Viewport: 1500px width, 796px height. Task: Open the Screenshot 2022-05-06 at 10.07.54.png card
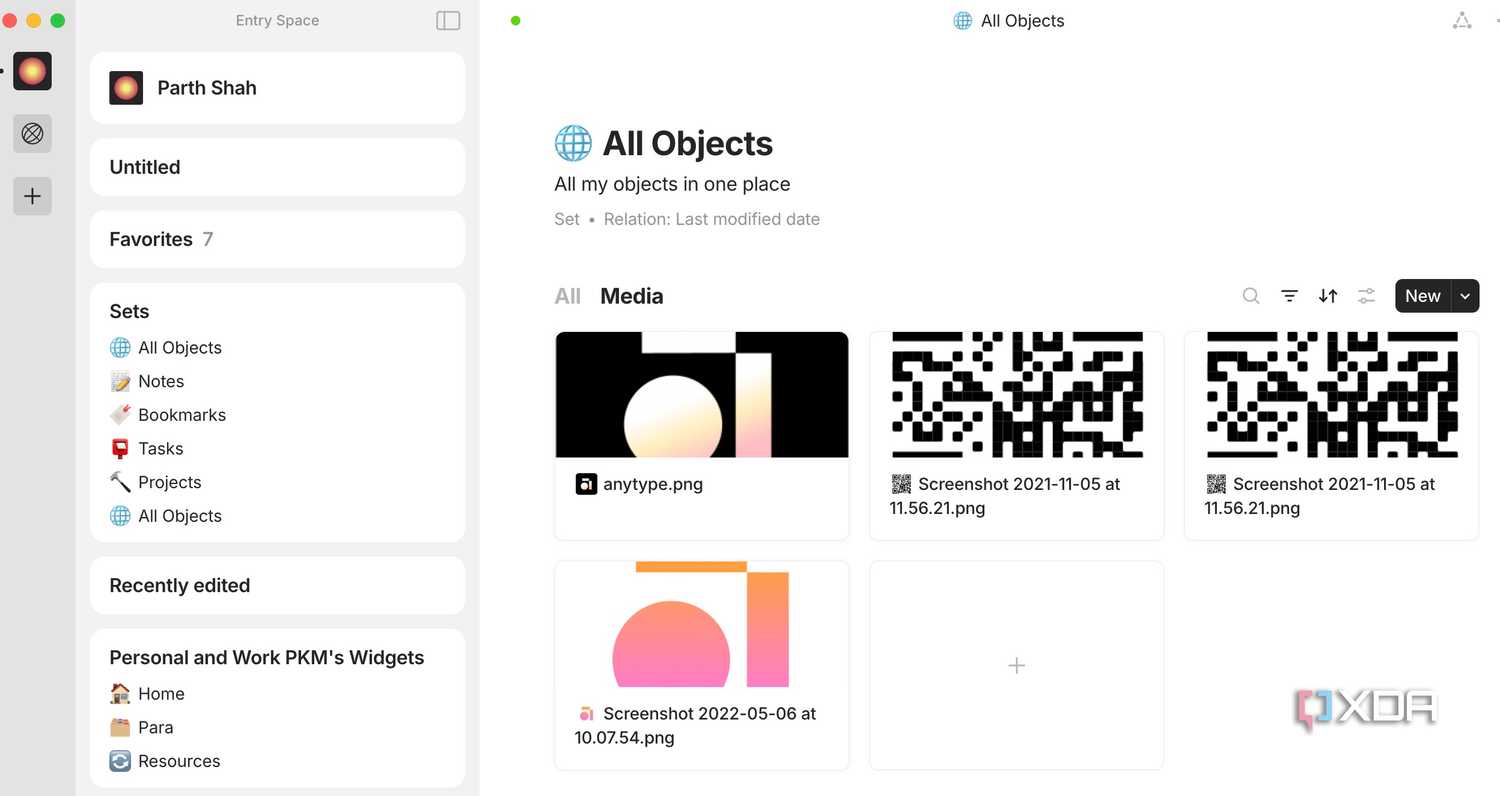pyautogui.click(x=702, y=666)
